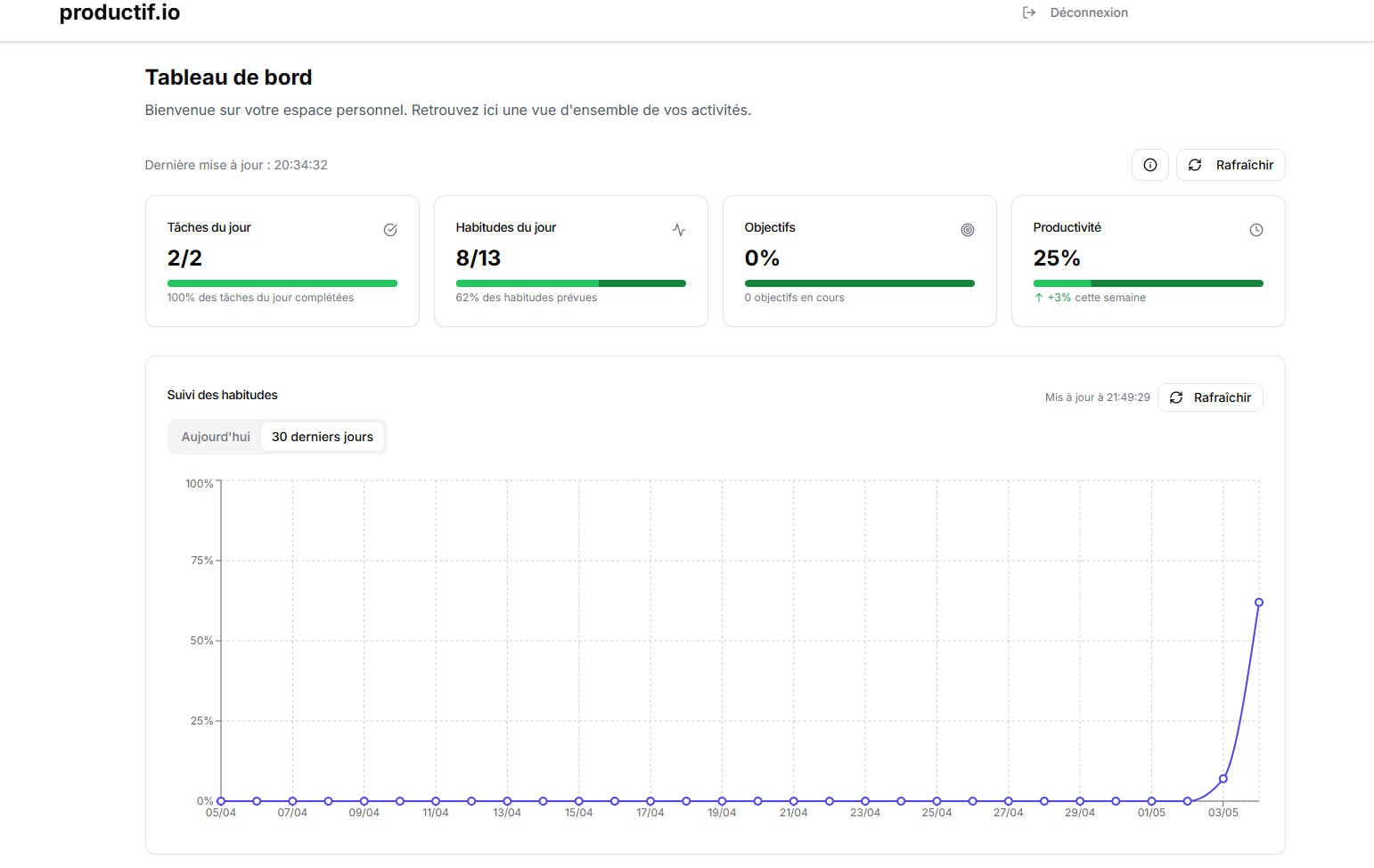The height and width of the screenshot is (868, 1374).
Task: Switch to the Aujourd'hui tab
Action: (215, 437)
